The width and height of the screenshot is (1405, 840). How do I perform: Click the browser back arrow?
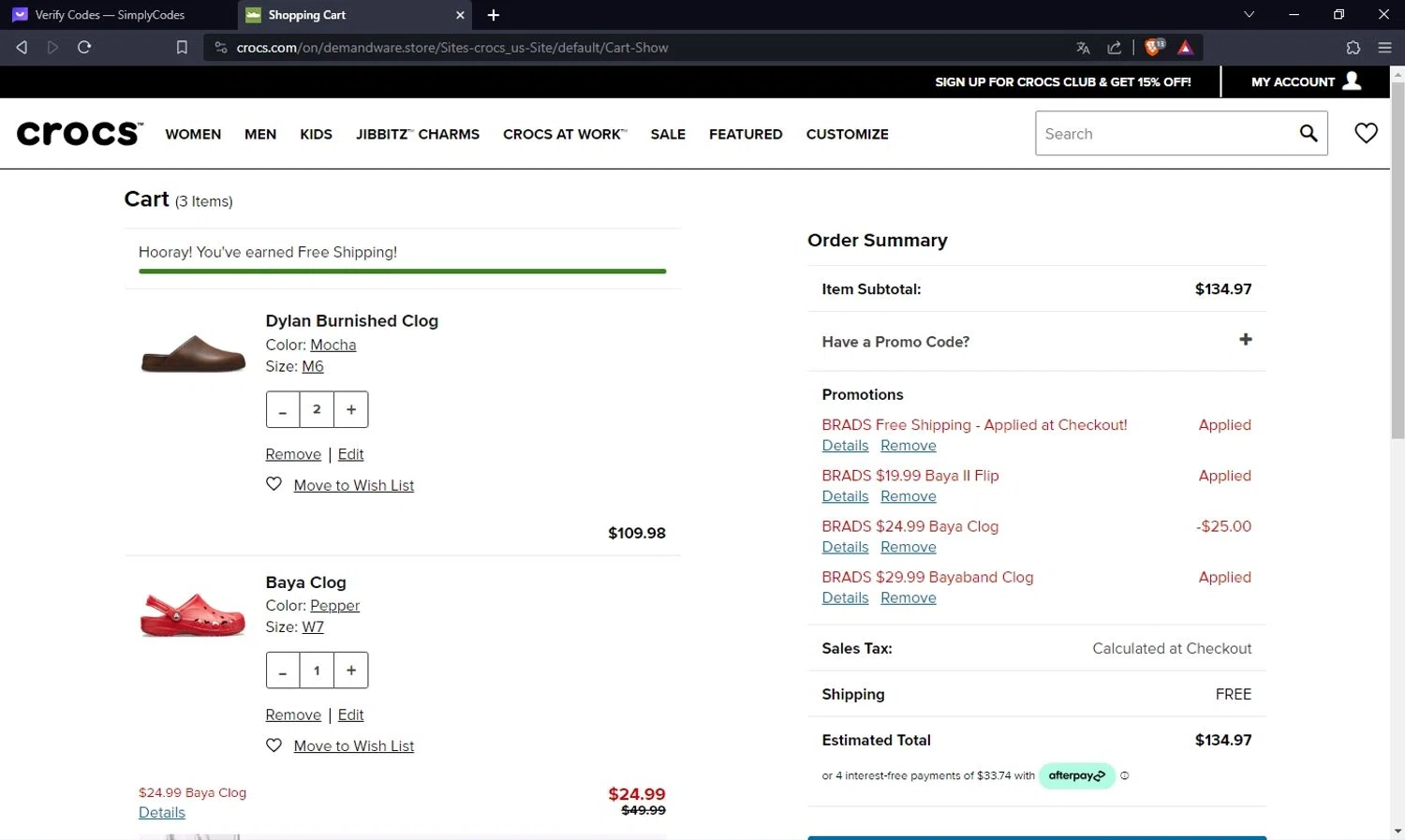tap(22, 47)
